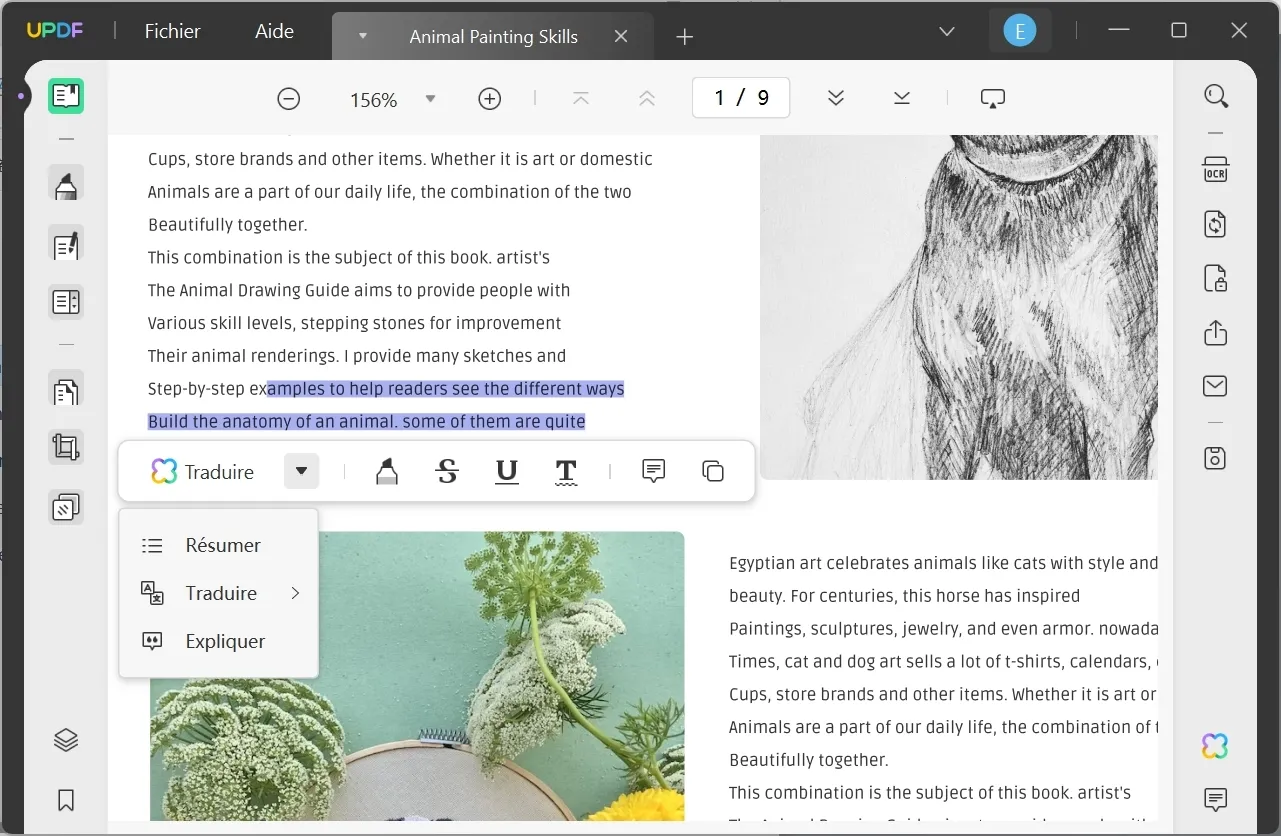Image resolution: width=1281 pixels, height=836 pixels.
Task: Open the Bookmarks panel icon
Action: tap(66, 800)
